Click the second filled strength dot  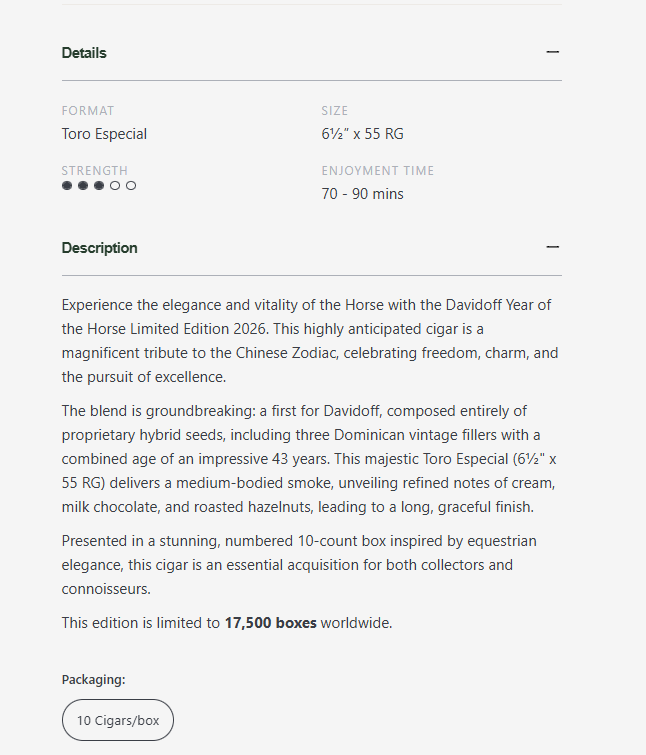coord(83,186)
